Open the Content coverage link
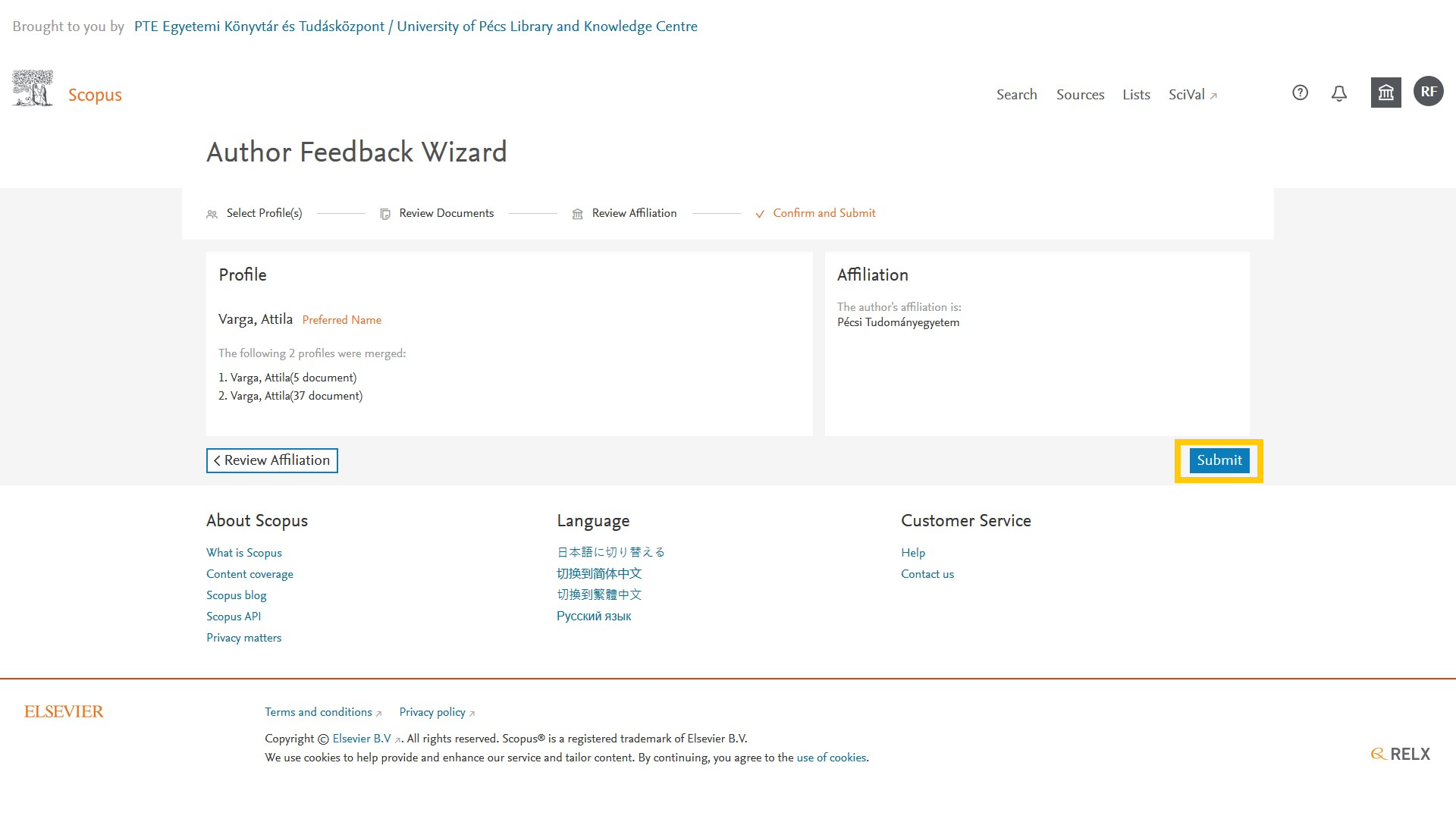1456x819 pixels. click(249, 574)
